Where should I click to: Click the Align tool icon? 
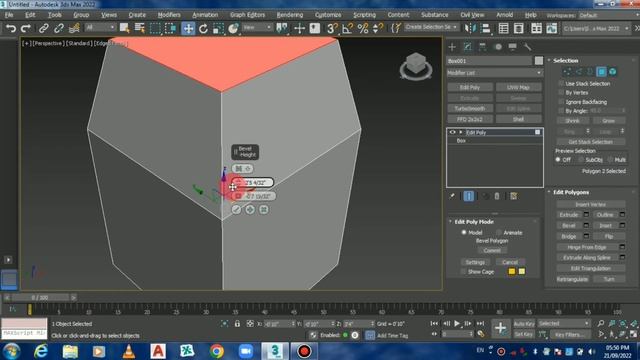486,28
